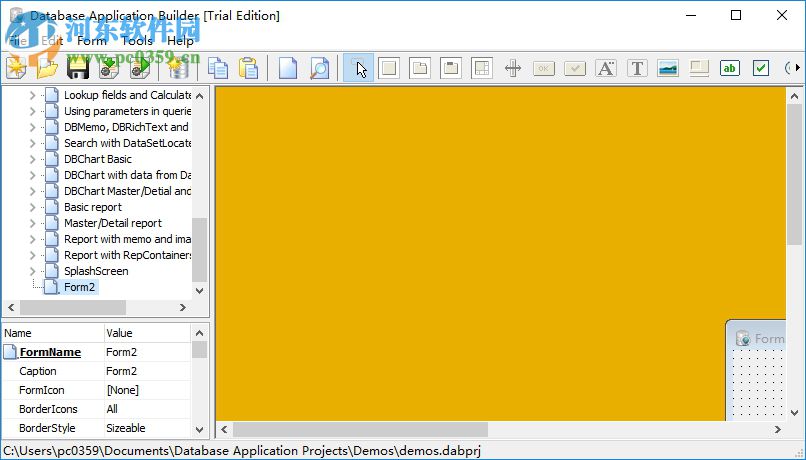Expand the SplashScreen tree node
The width and height of the screenshot is (806, 460).
coord(32,271)
